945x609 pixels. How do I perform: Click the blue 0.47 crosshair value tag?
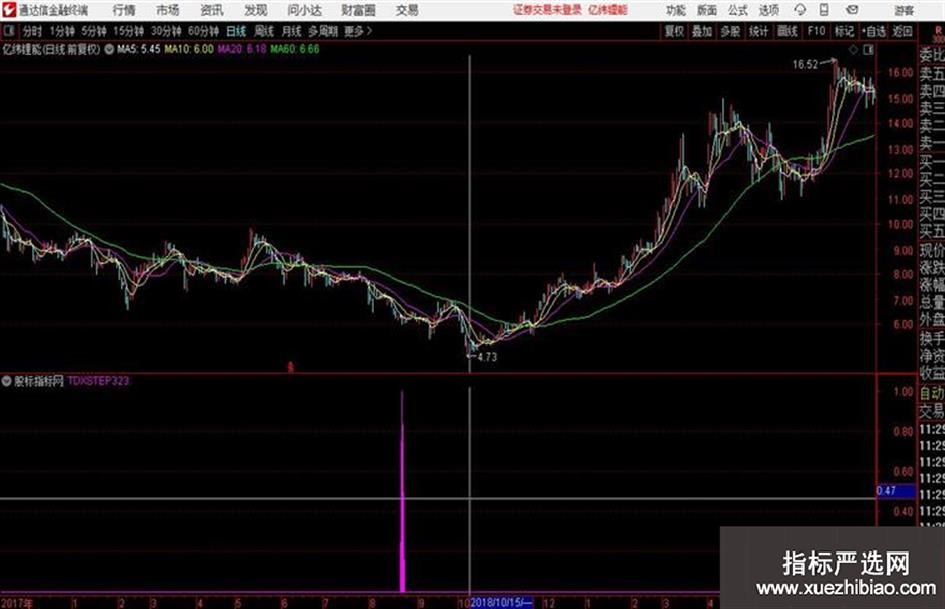pos(896,490)
